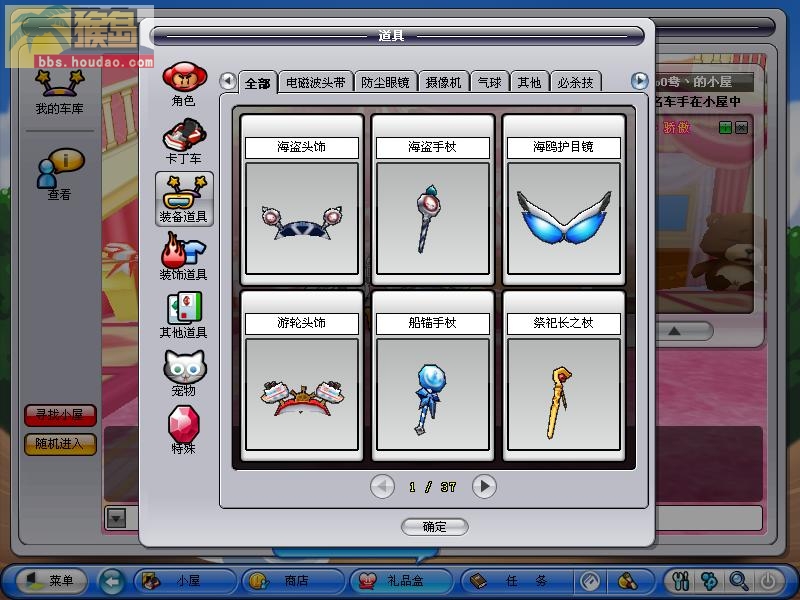Switch to the 电磁波头带 tab
The image size is (800, 600).
(316, 82)
